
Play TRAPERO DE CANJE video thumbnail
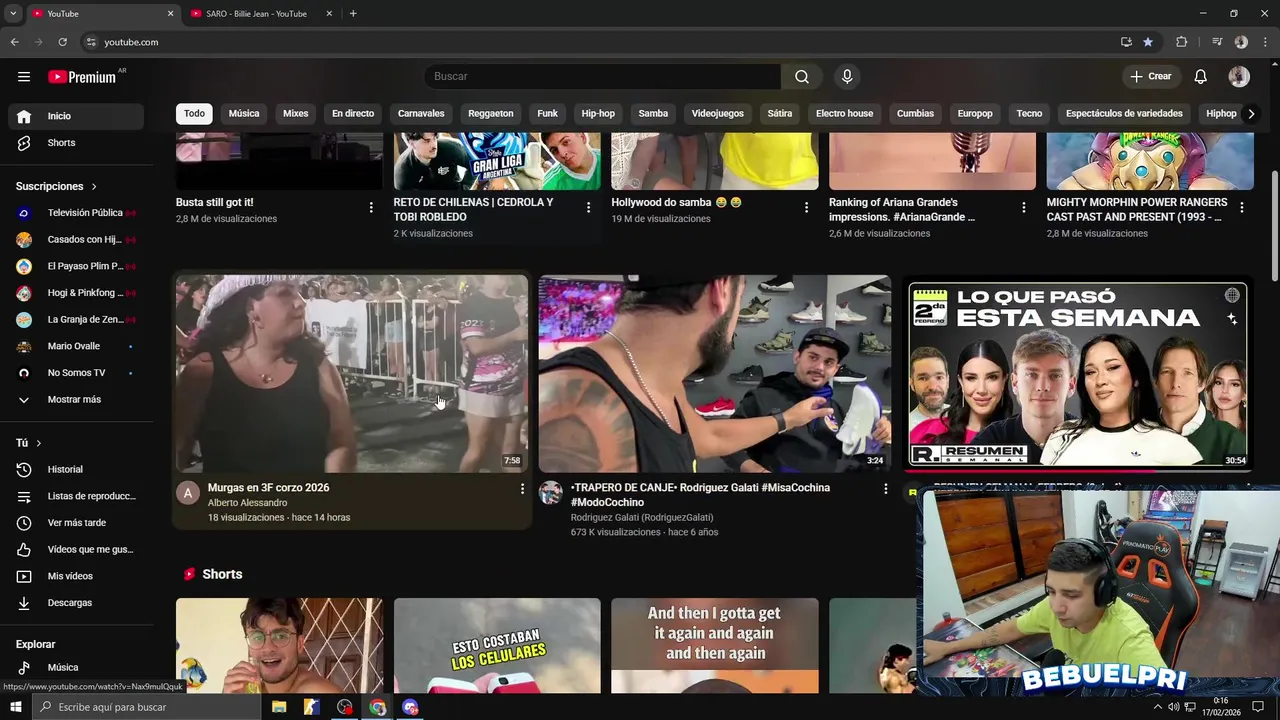point(715,374)
